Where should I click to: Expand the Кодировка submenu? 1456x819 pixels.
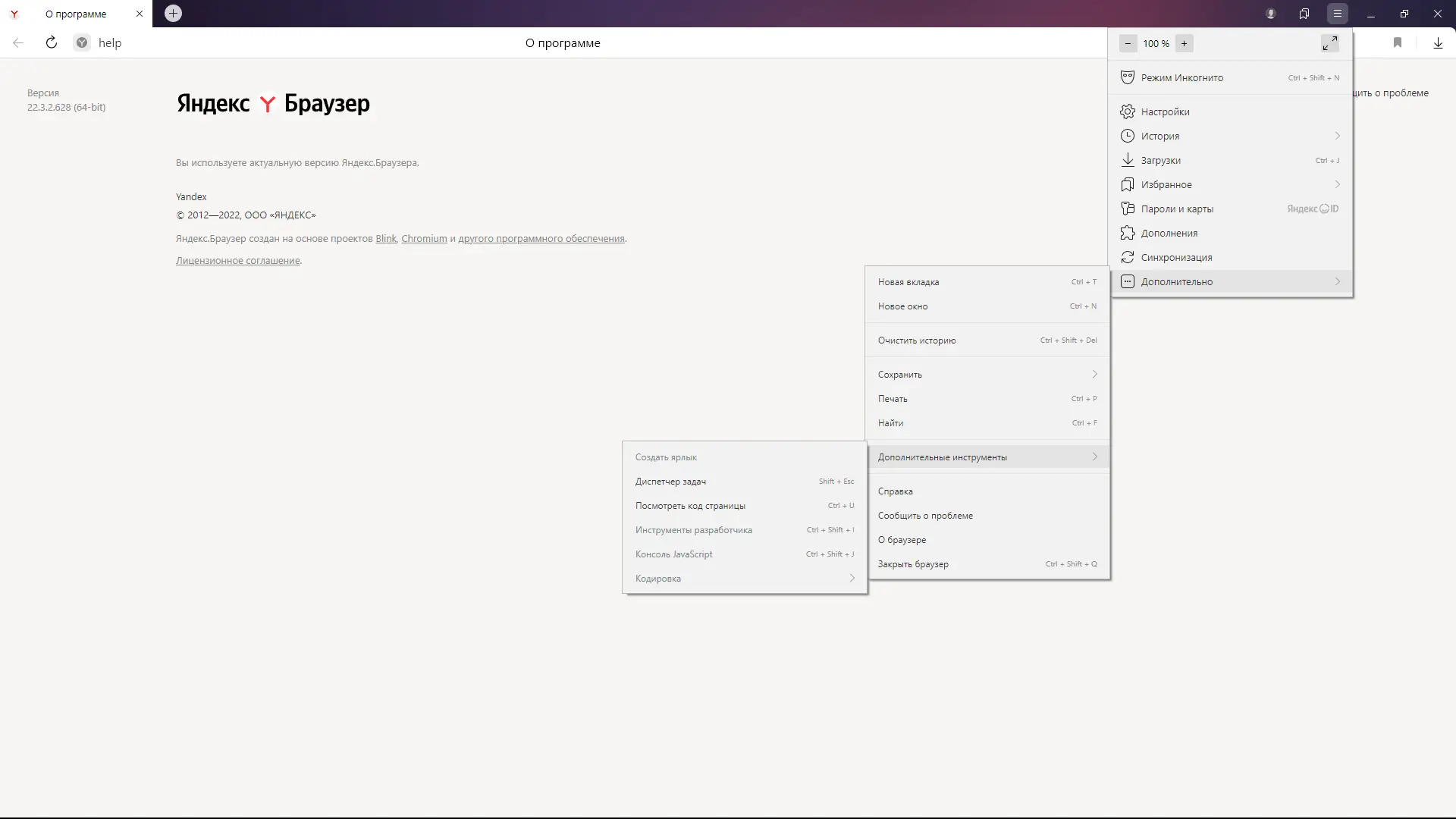pyautogui.click(x=852, y=579)
